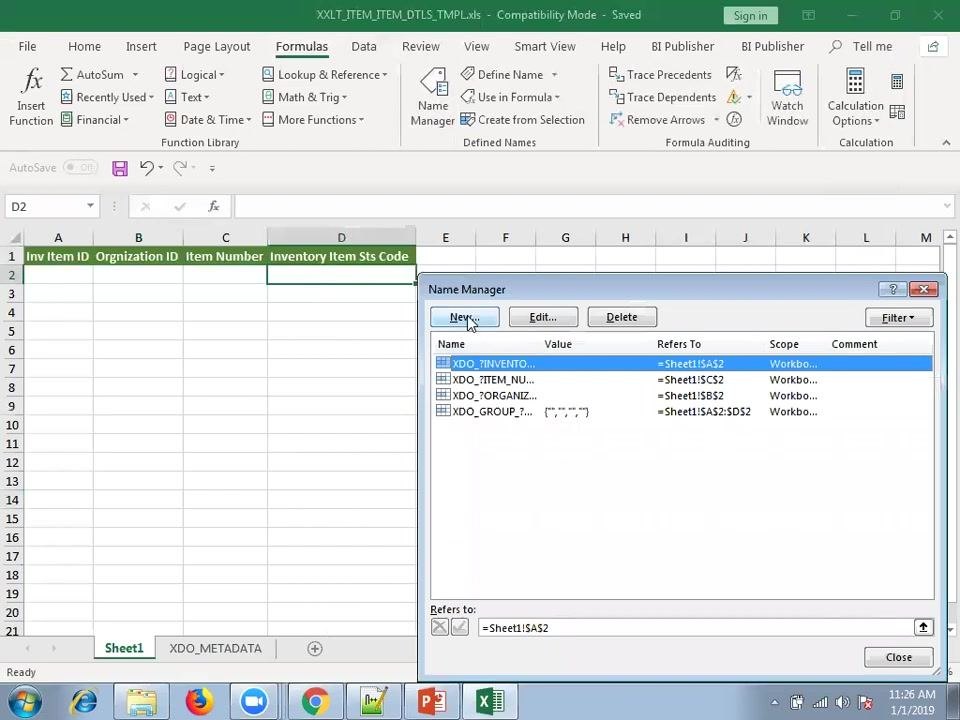The height and width of the screenshot is (720, 960).
Task: Collapse the ribbon with the chevron
Action: coord(946,143)
